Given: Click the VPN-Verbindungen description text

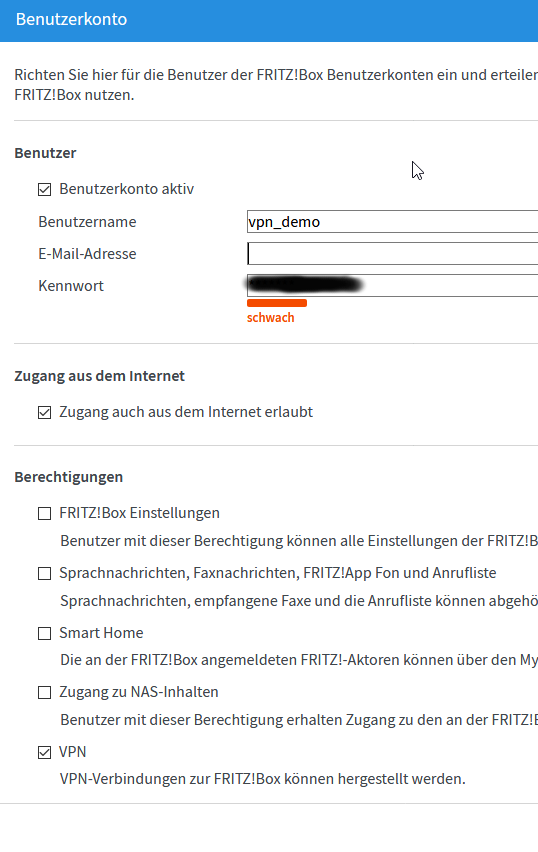Looking at the screenshot, I should point(262,779).
